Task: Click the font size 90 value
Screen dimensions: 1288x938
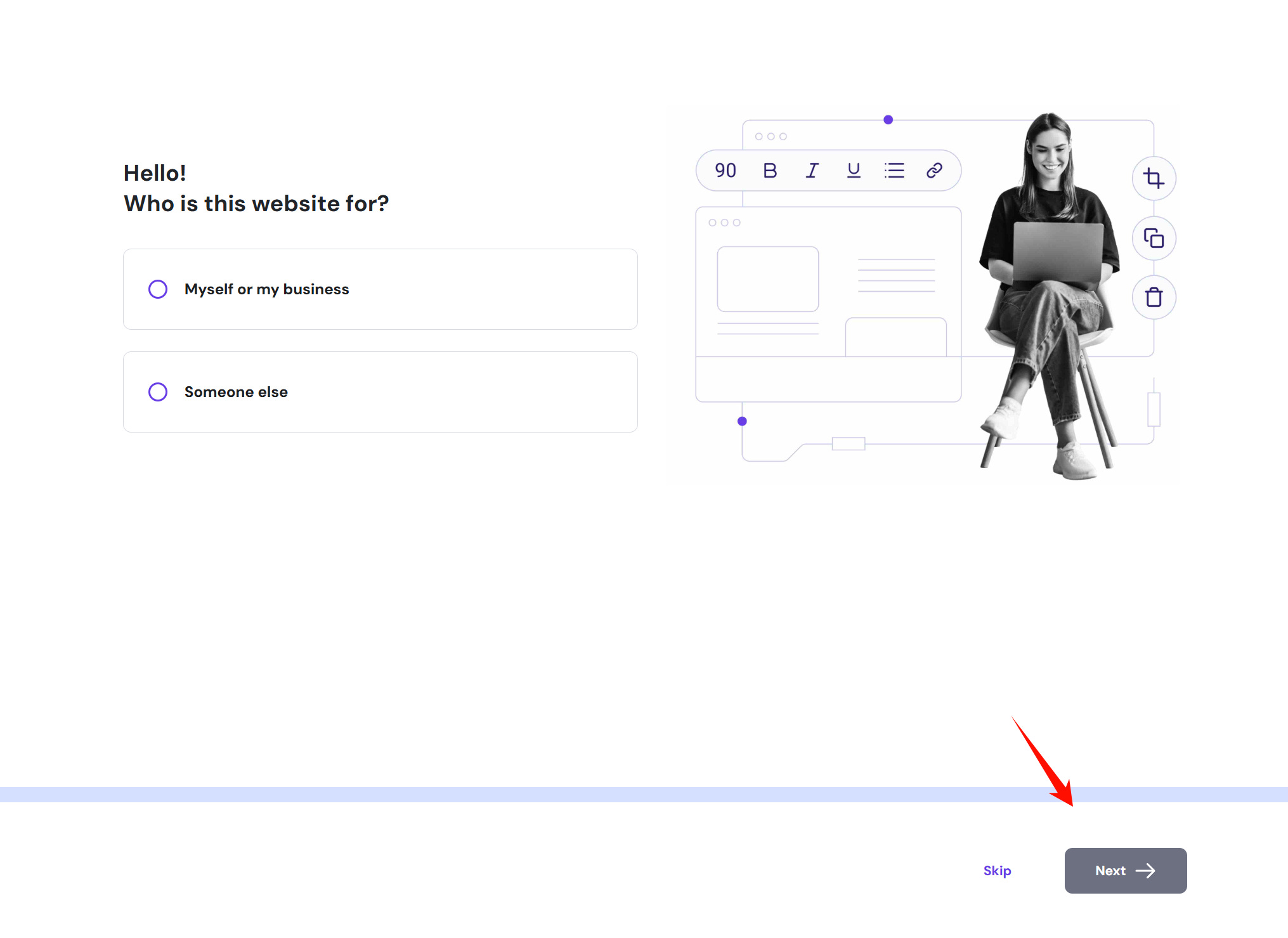Action: point(725,171)
